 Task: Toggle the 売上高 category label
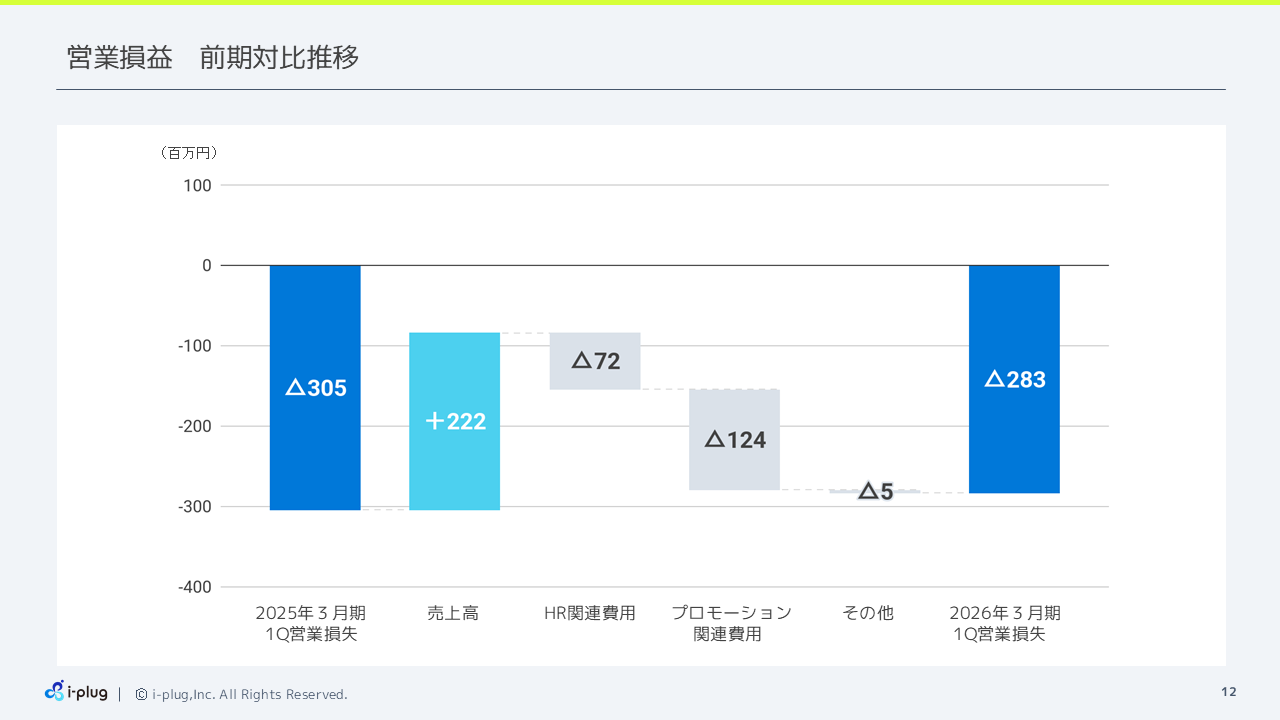(453, 613)
